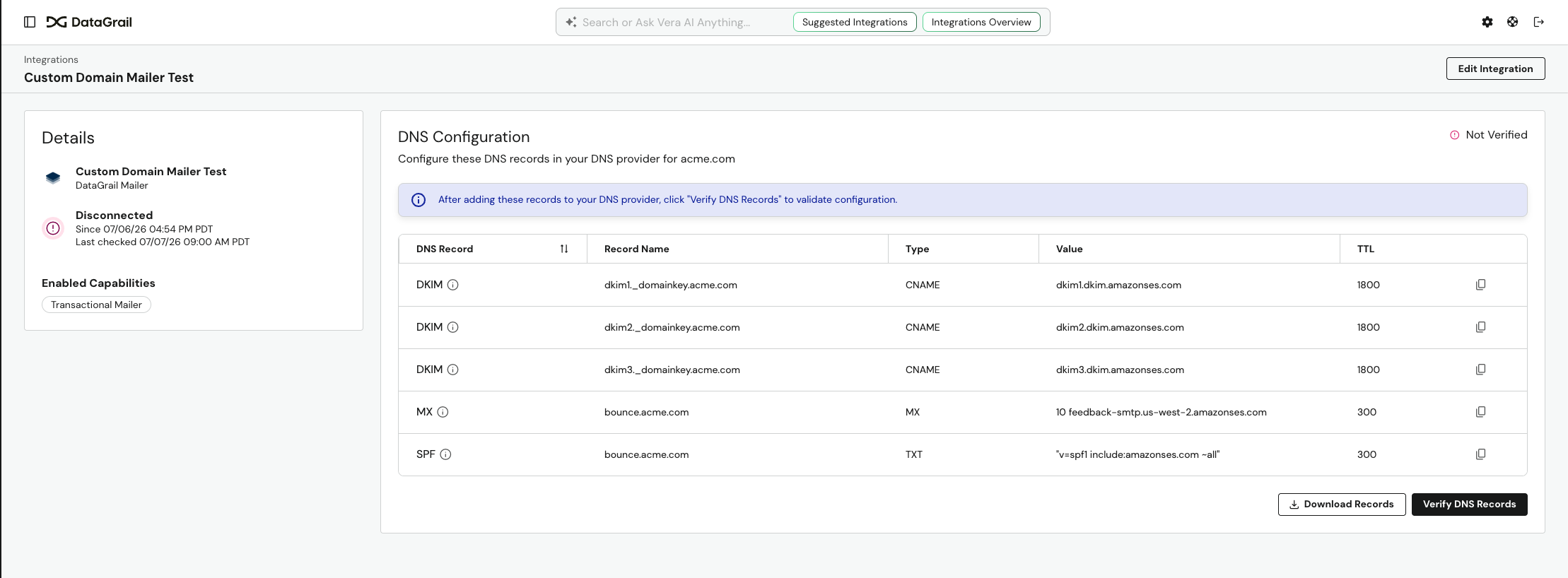Viewport: 1568px width, 578px height.
Task: Click the DataGrail logo
Action: coord(89,22)
